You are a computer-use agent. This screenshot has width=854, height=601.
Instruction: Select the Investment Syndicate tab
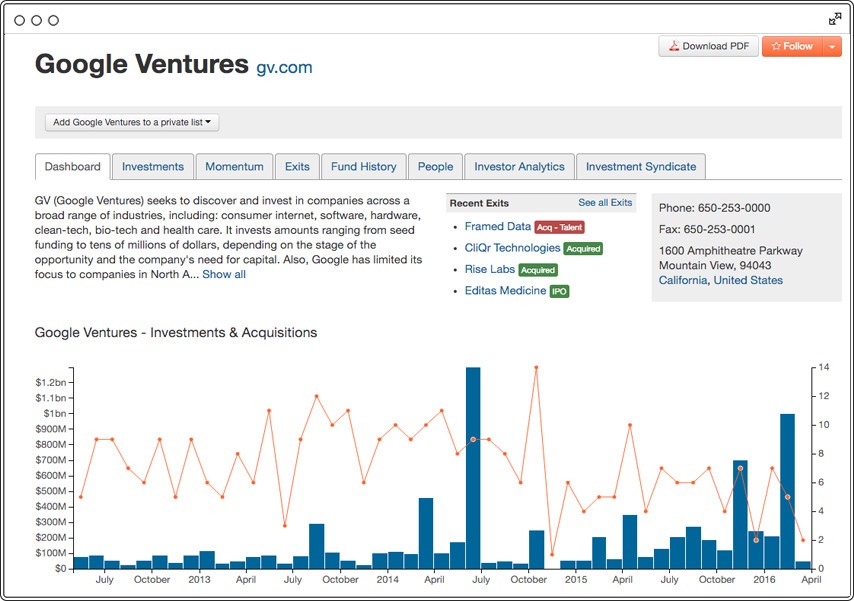pos(640,167)
